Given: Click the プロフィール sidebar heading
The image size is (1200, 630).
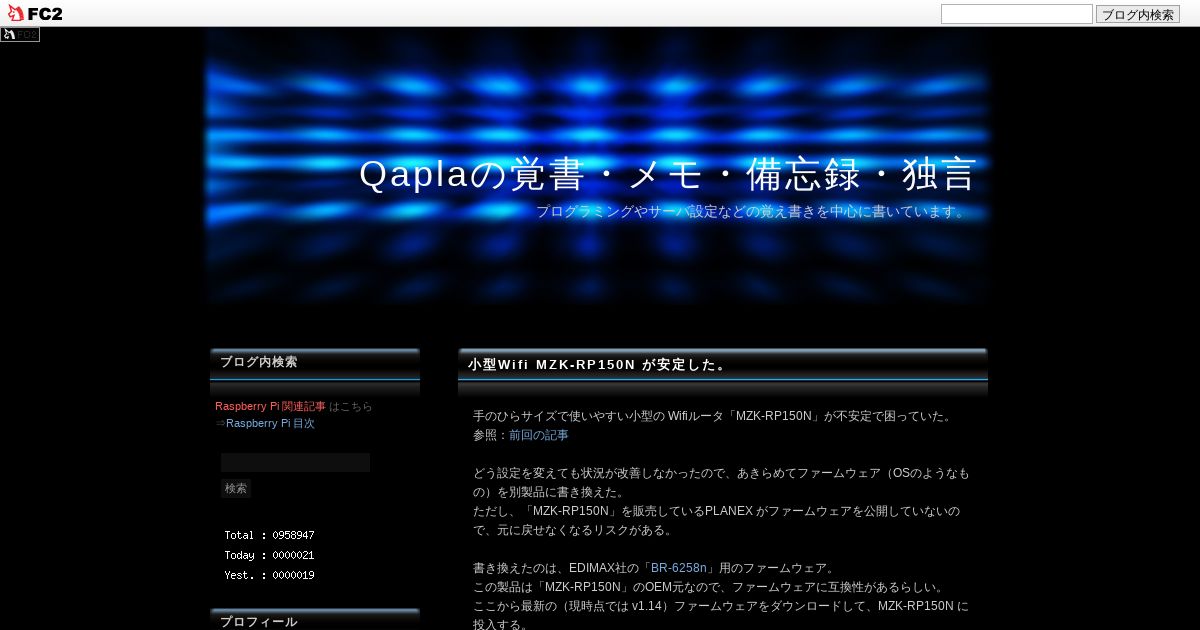Looking at the screenshot, I should point(258,622).
